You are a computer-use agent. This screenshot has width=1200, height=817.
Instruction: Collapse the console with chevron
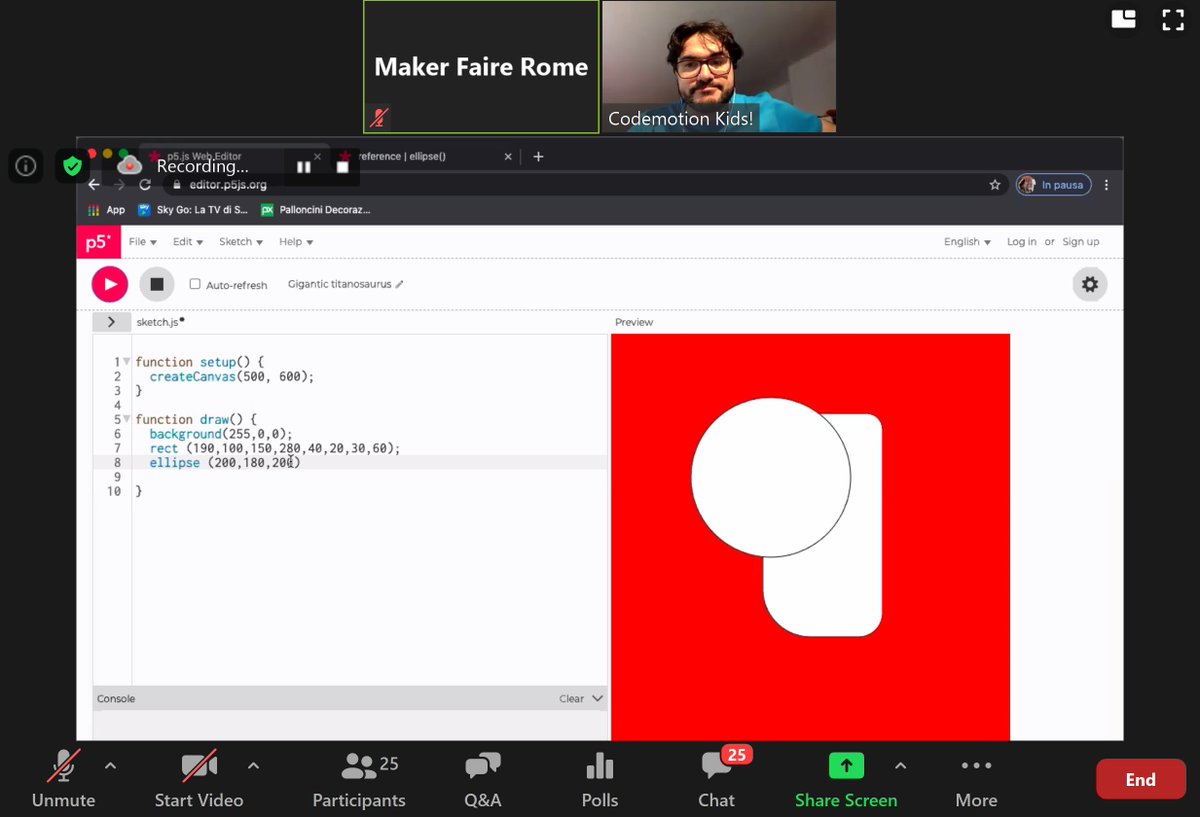tap(598, 699)
